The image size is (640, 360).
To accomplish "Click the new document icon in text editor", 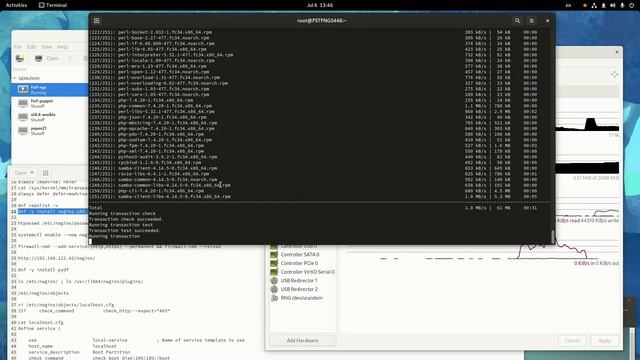I will pos(46,173).
